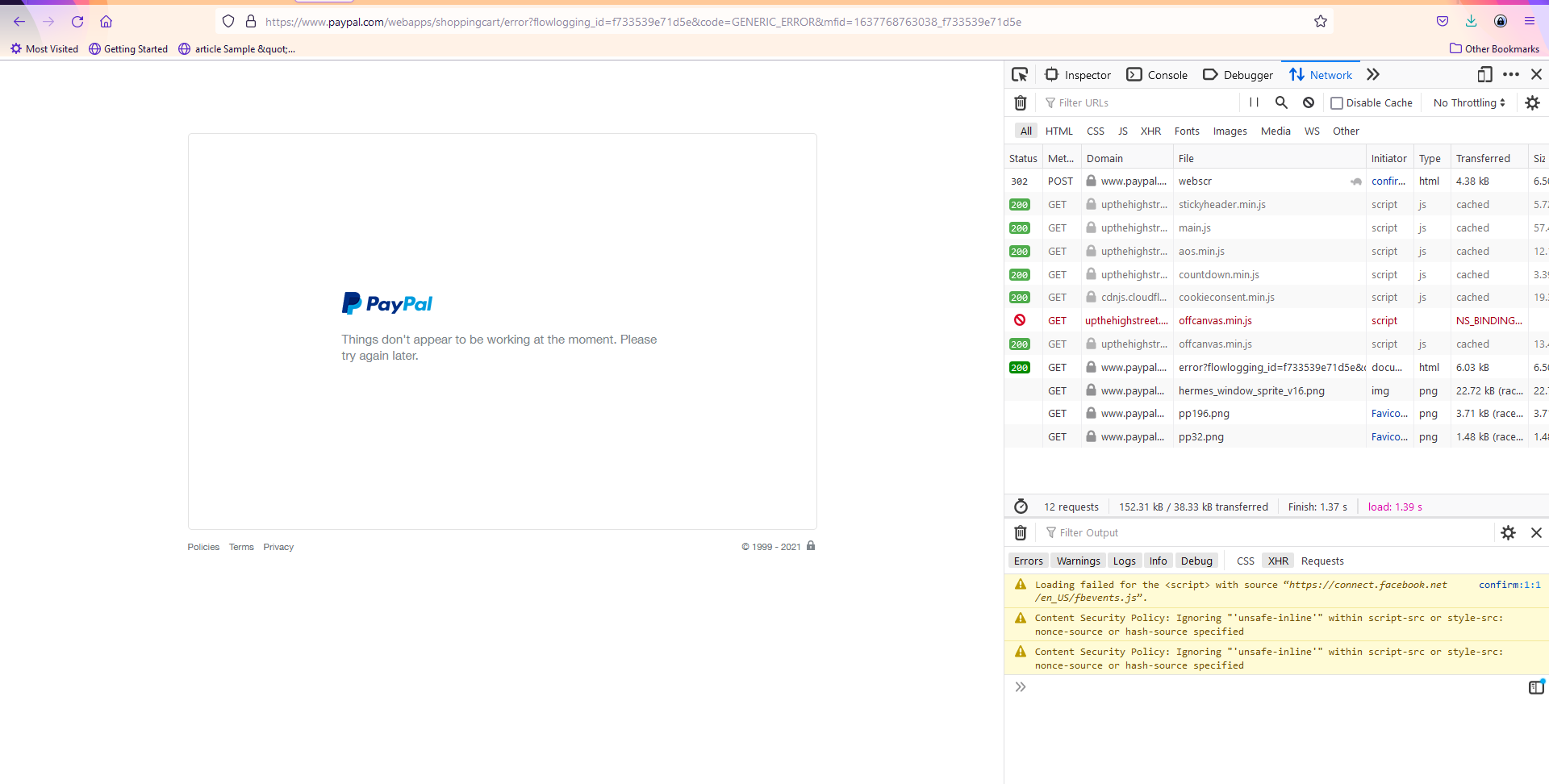The width and height of the screenshot is (1549, 784).
Task: Search network requests with magnifier
Action: pyautogui.click(x=1281, y=102)
